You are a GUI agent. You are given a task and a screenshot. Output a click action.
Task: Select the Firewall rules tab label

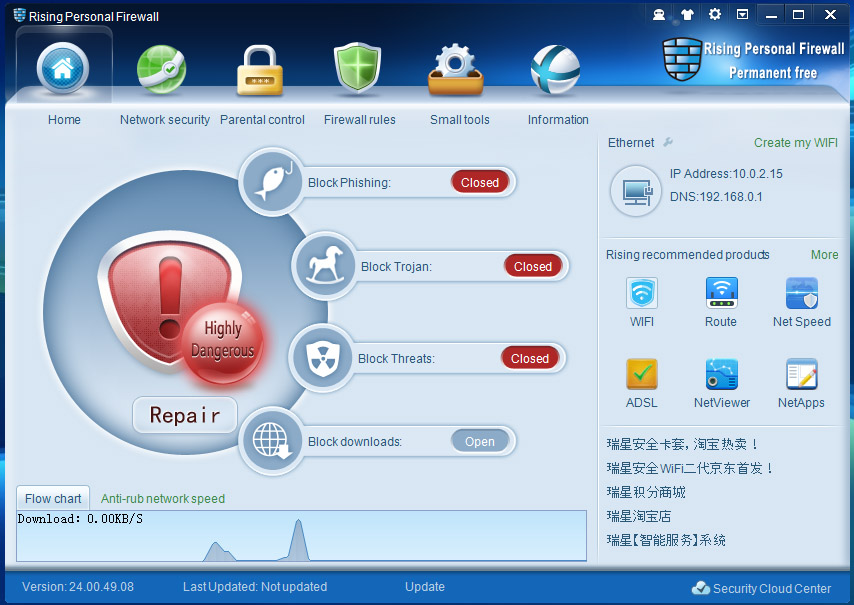click(359, 119)
